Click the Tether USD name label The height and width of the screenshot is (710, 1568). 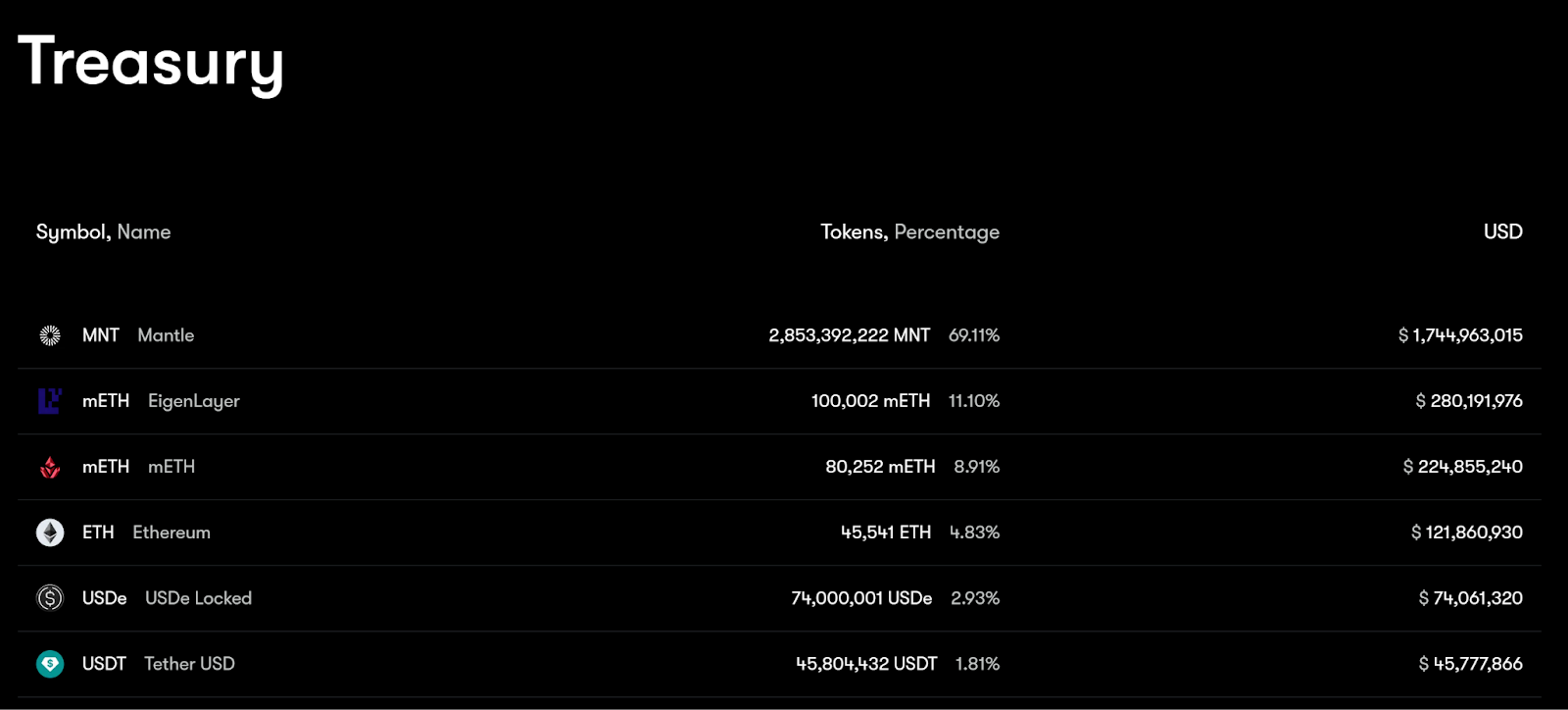pyautogui.click(x=190, y=664)
